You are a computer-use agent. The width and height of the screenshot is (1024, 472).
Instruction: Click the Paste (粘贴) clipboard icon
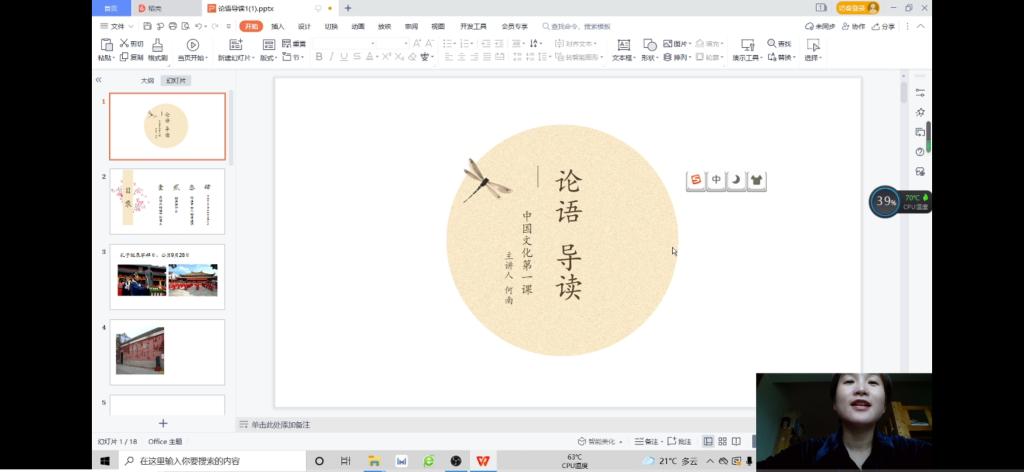coord(106,45)
